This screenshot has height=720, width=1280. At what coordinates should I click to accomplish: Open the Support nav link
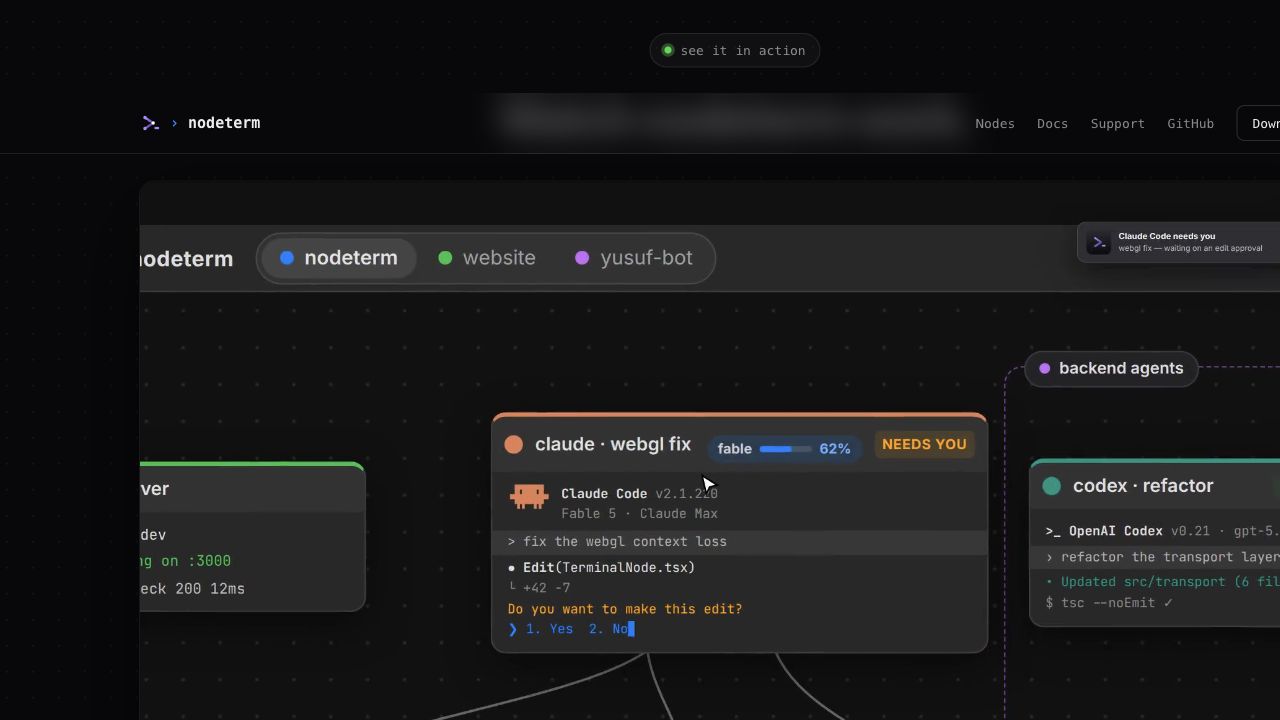pos(1117,123)
